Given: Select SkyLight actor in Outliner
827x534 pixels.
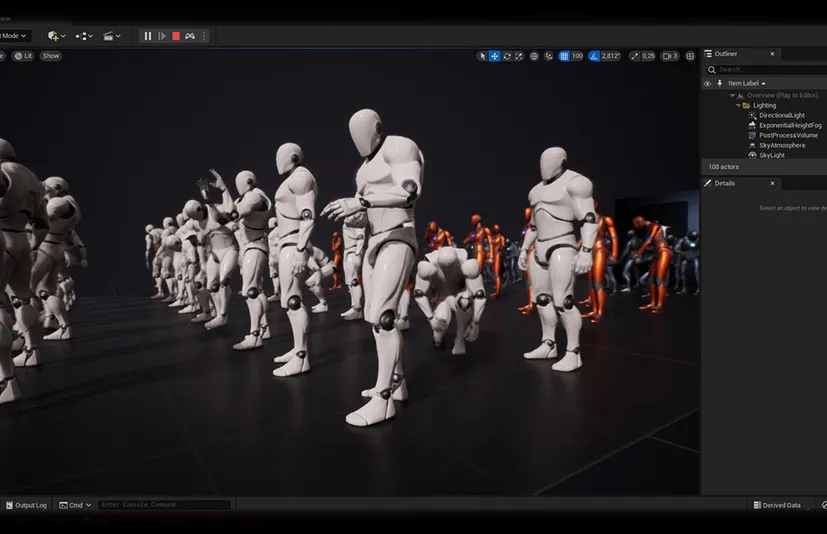Looking at the screenshot, I should click(772, 155).
